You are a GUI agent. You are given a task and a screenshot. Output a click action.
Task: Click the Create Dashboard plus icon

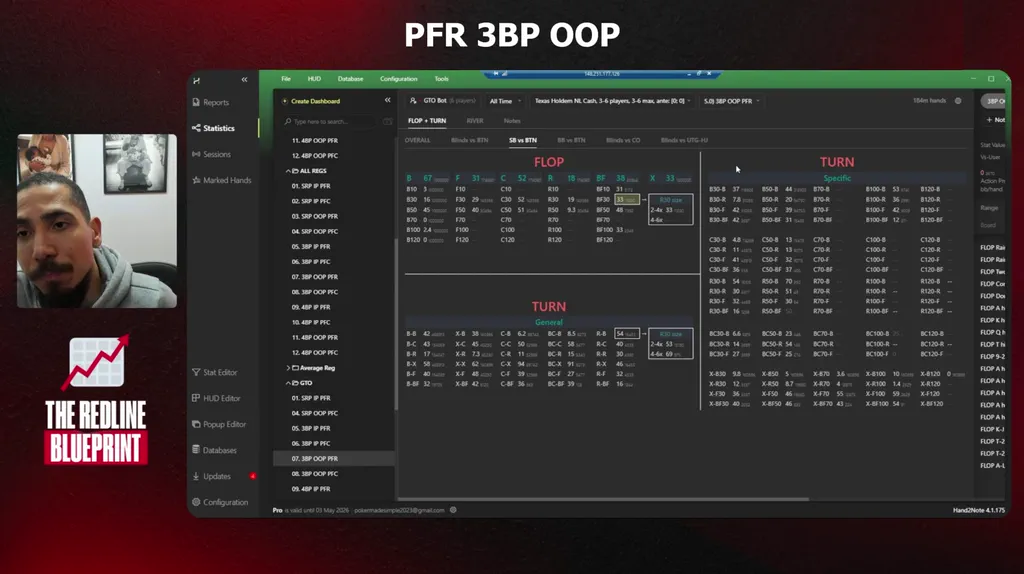[285, 101]
